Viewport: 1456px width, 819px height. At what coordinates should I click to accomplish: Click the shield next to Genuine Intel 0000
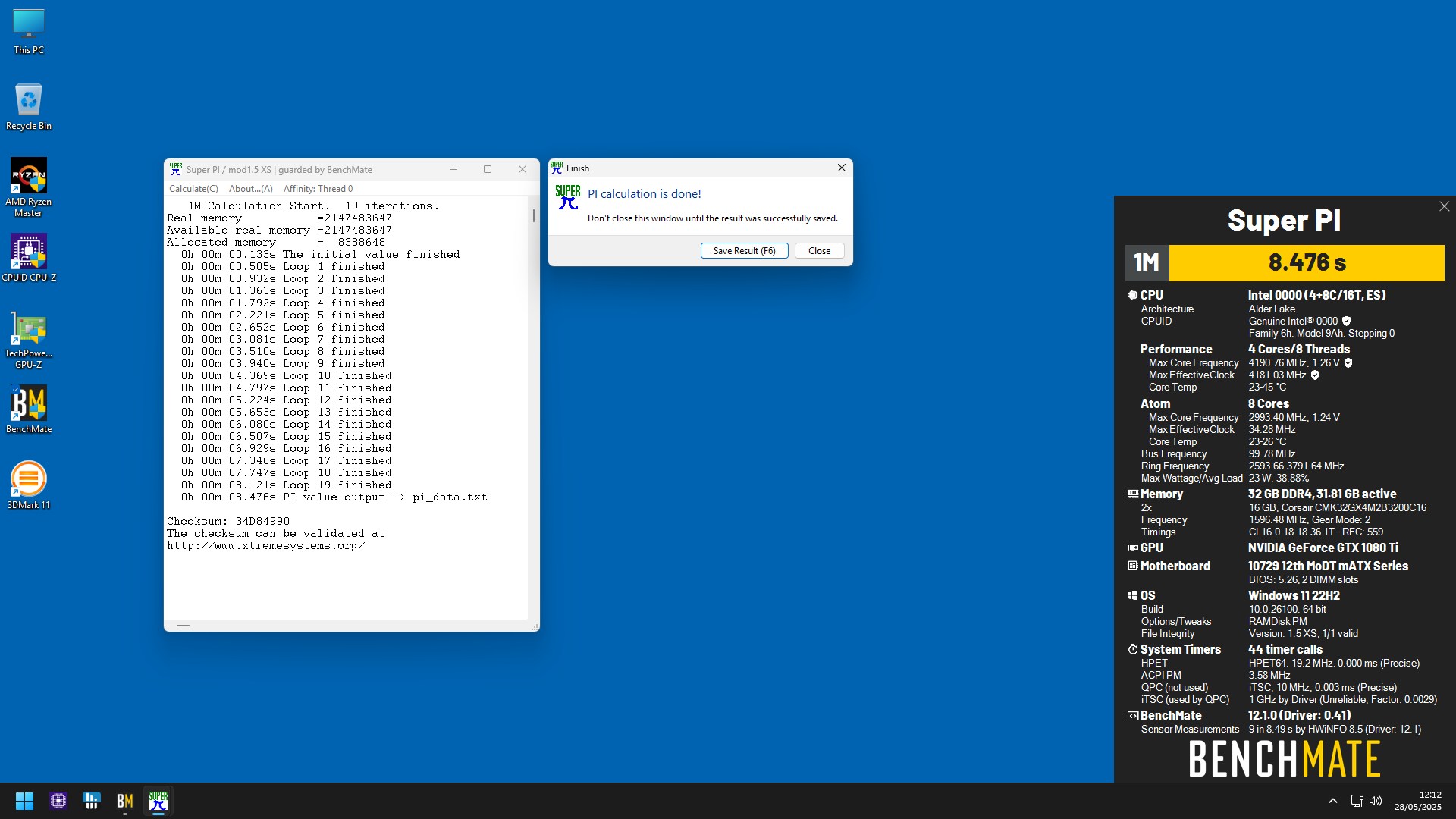coord(1346,322)
